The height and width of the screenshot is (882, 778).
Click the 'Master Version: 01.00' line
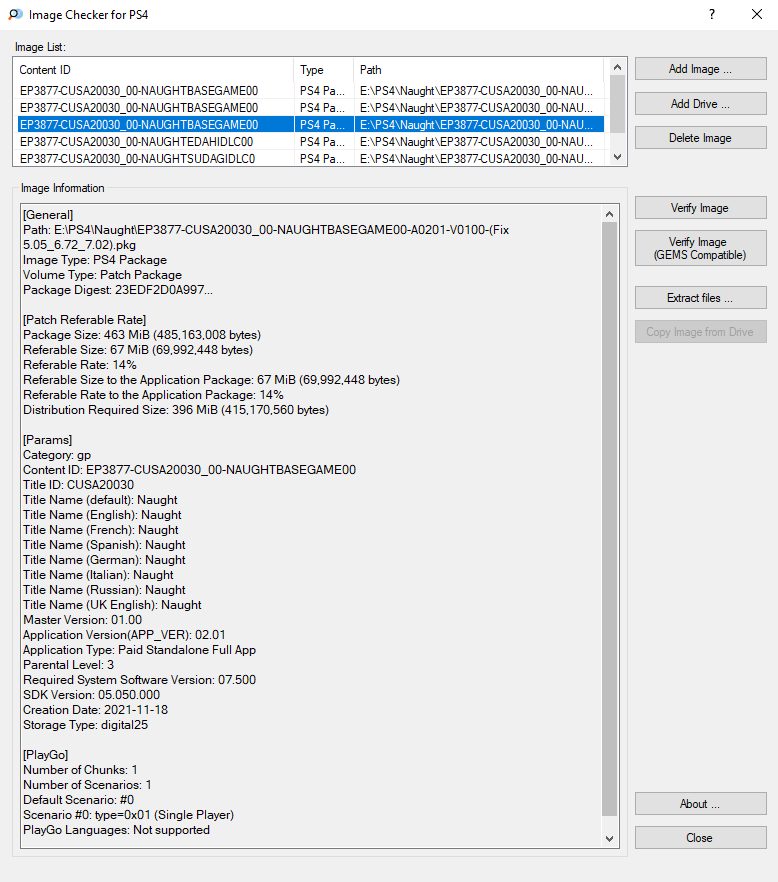pyautogui.click(x=83, y=620)
